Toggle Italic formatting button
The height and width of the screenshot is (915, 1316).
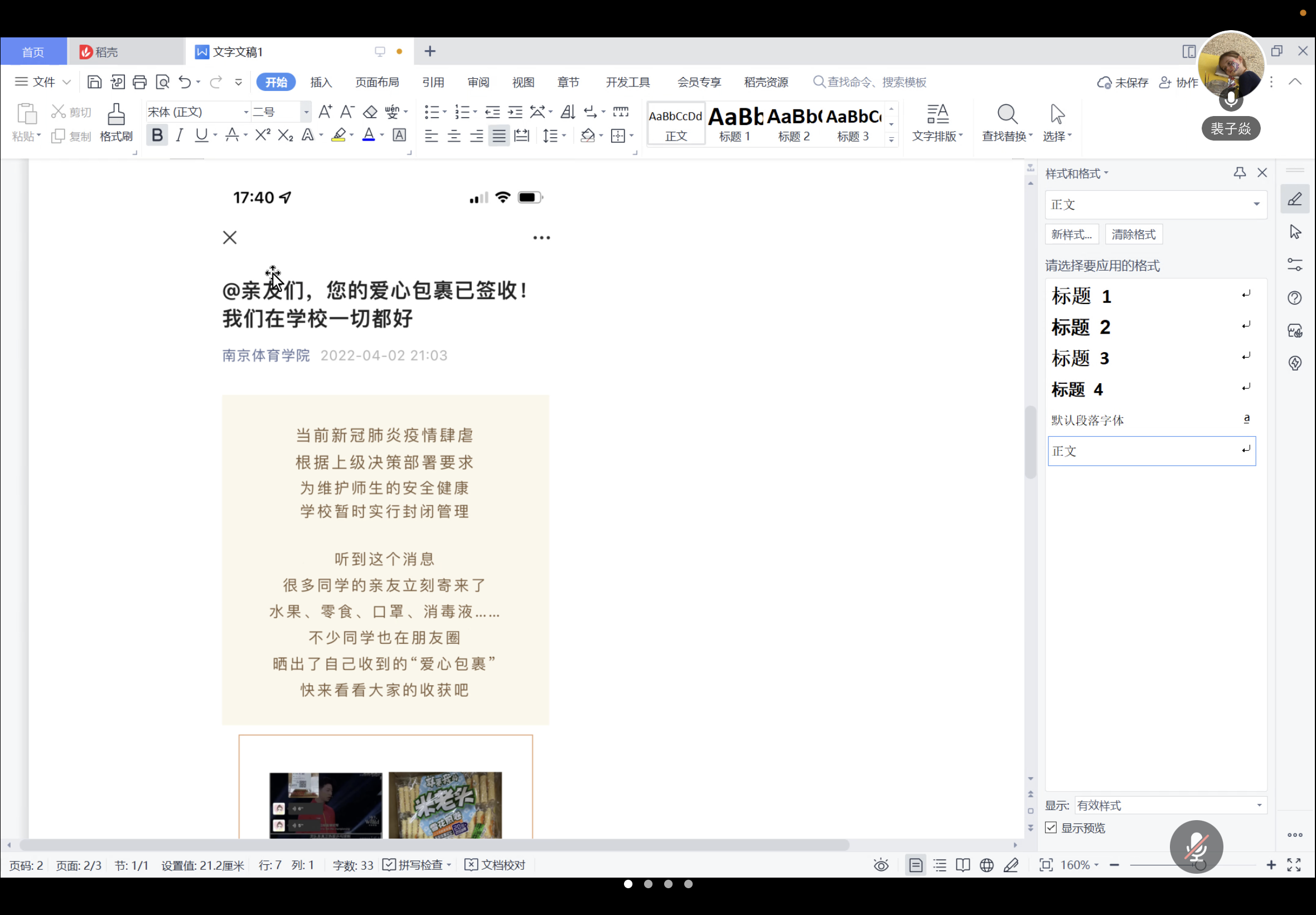(x=180, y=136)
